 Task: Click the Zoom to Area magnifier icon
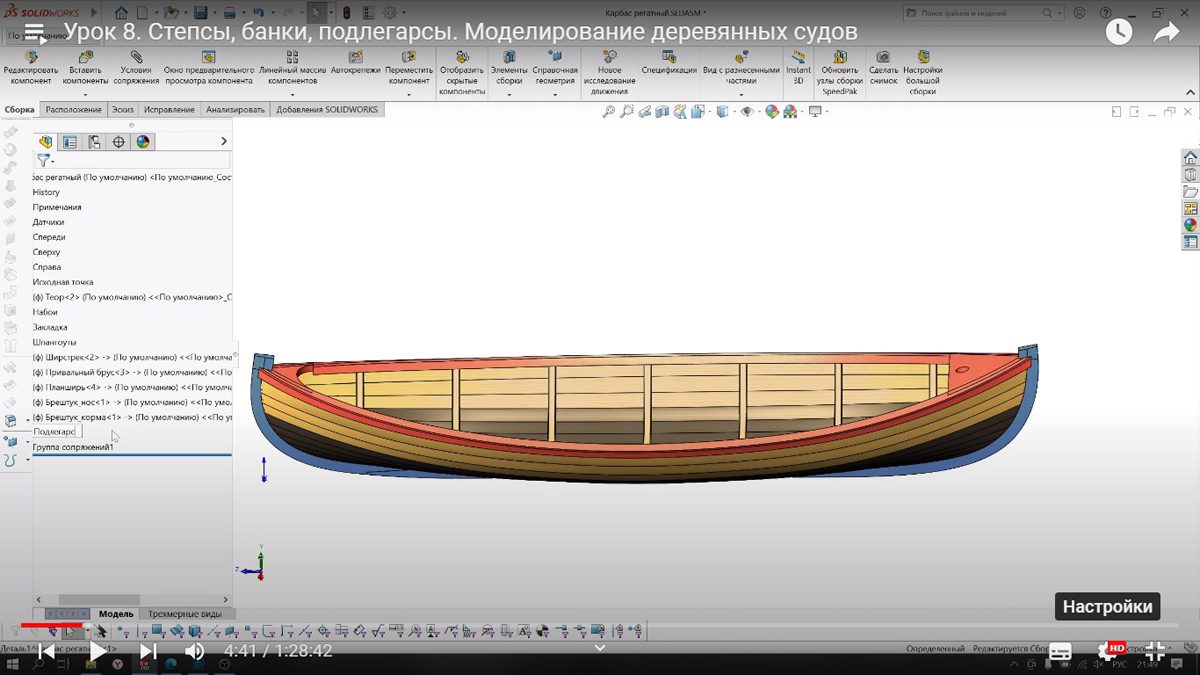[x=627, y=112]
